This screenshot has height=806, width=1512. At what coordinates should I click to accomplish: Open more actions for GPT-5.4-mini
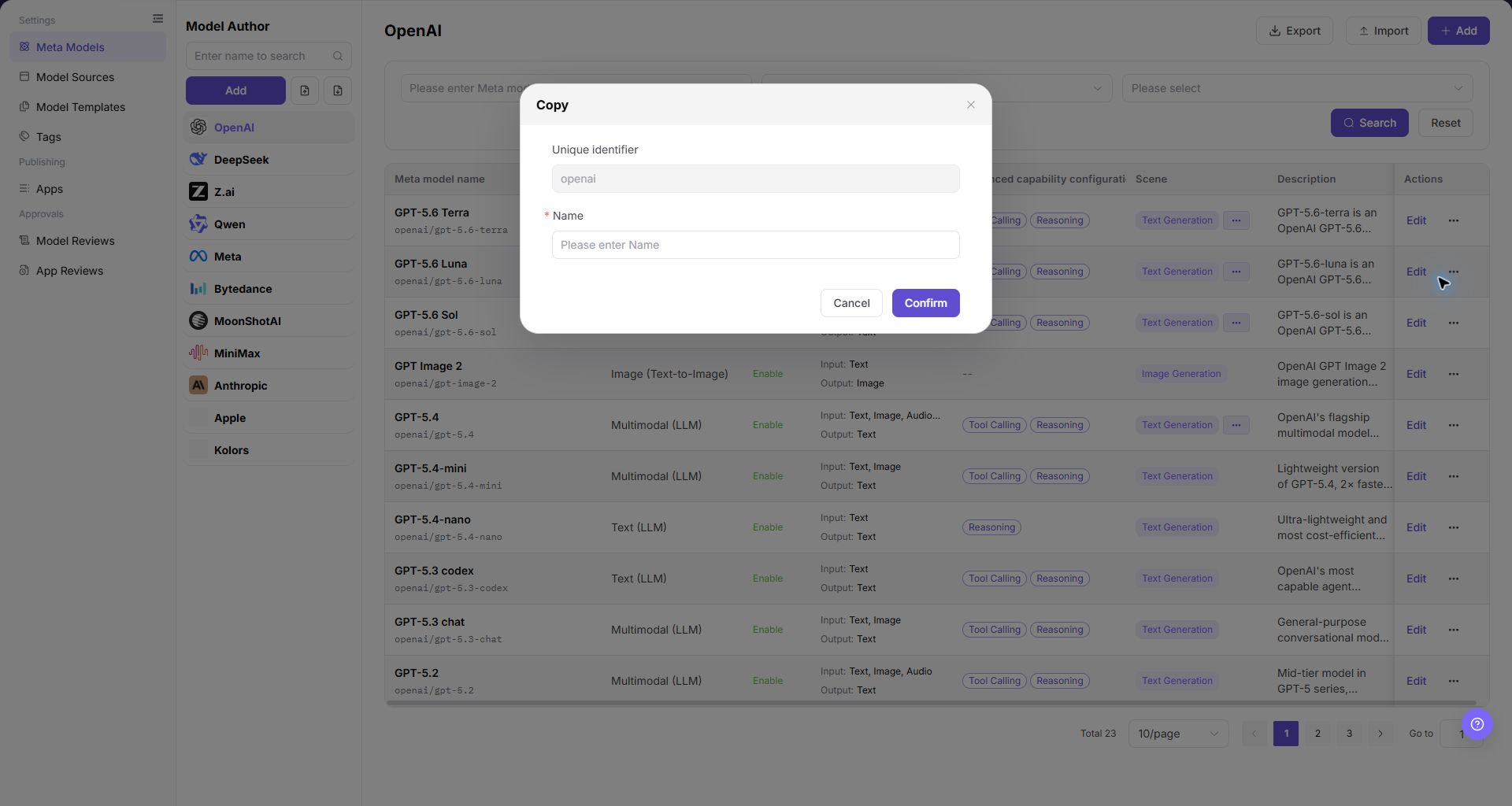(1454, 476)
